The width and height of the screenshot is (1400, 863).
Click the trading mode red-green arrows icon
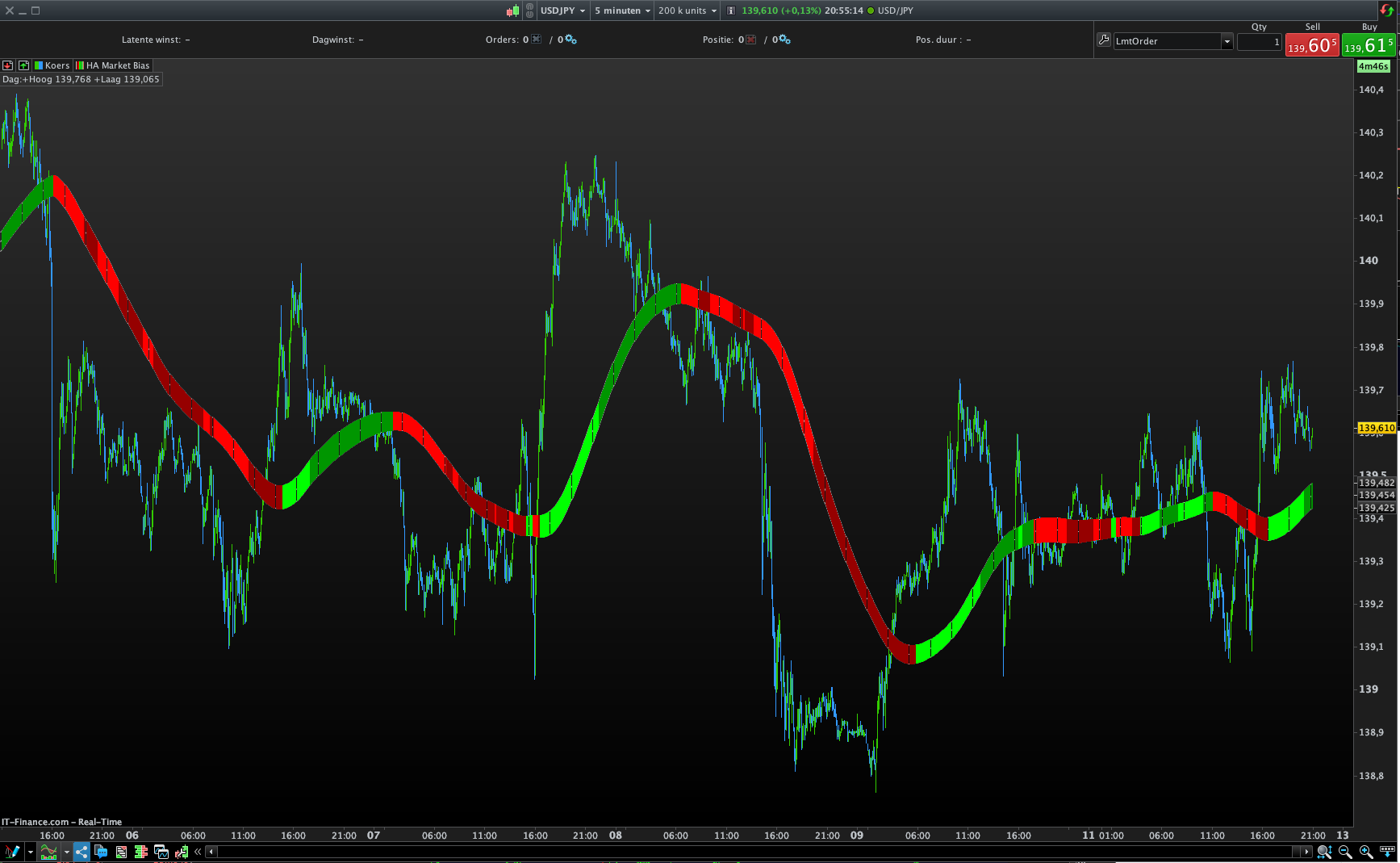(1386, 10)
